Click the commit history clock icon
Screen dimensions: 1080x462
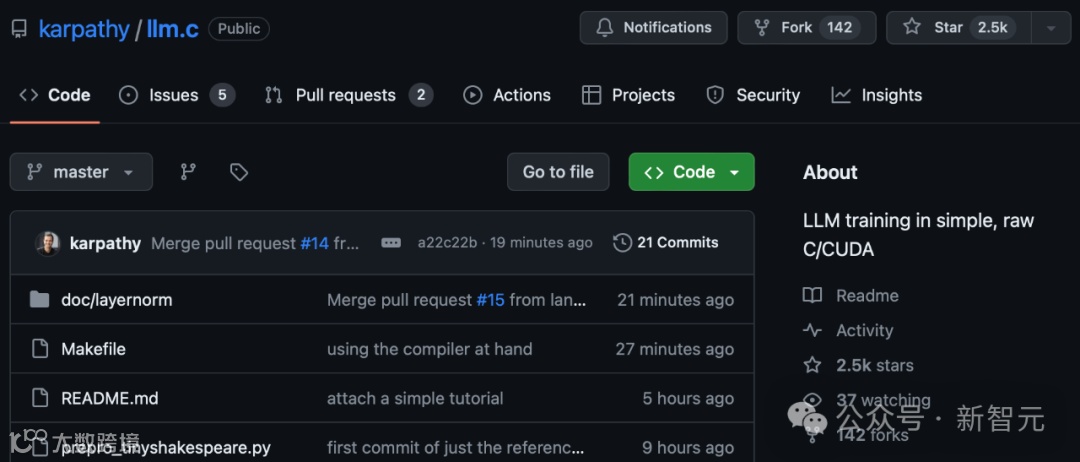tap(622, 243)
